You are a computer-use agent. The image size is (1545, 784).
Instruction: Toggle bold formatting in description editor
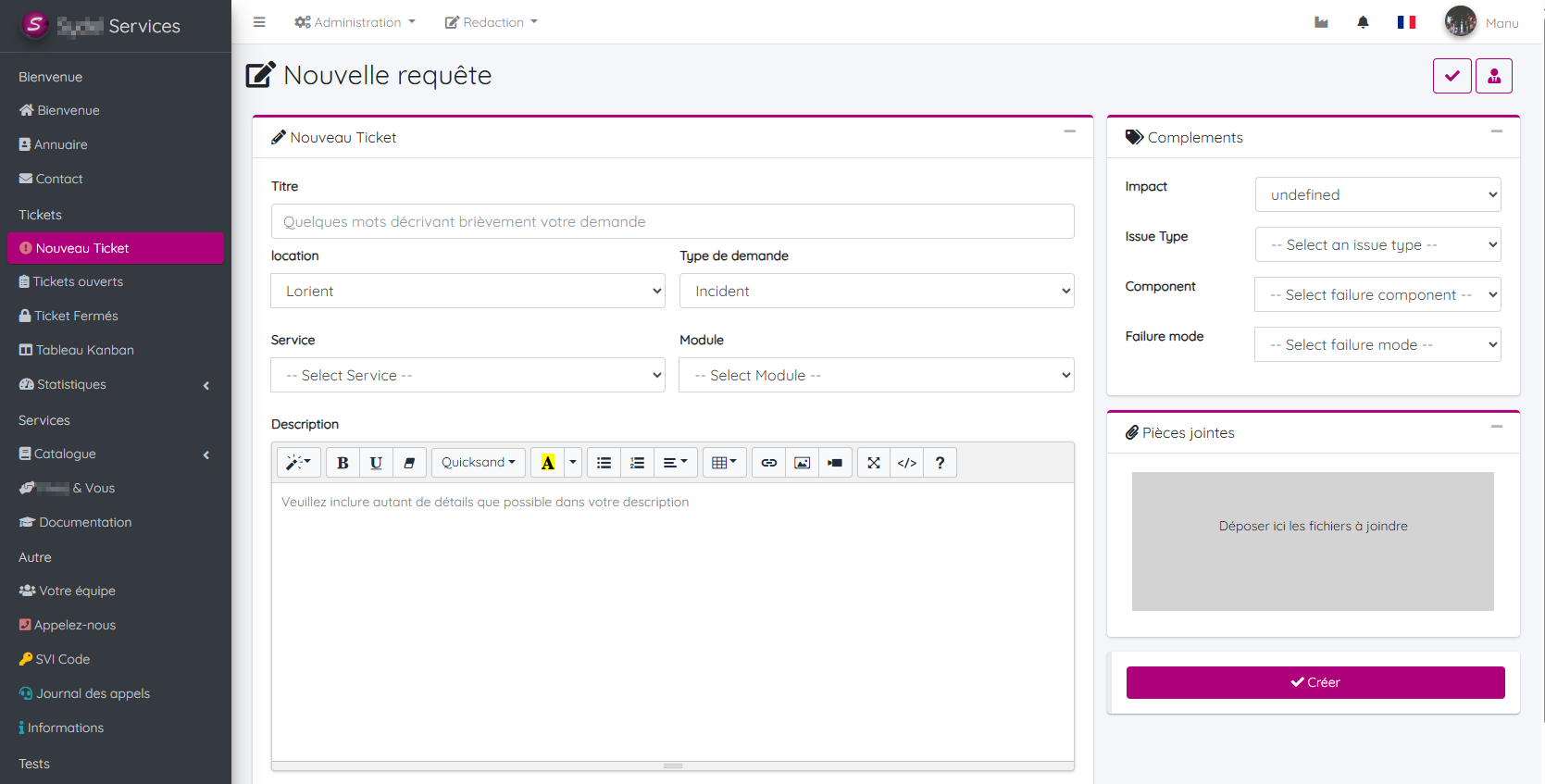(x=343, y=463)
